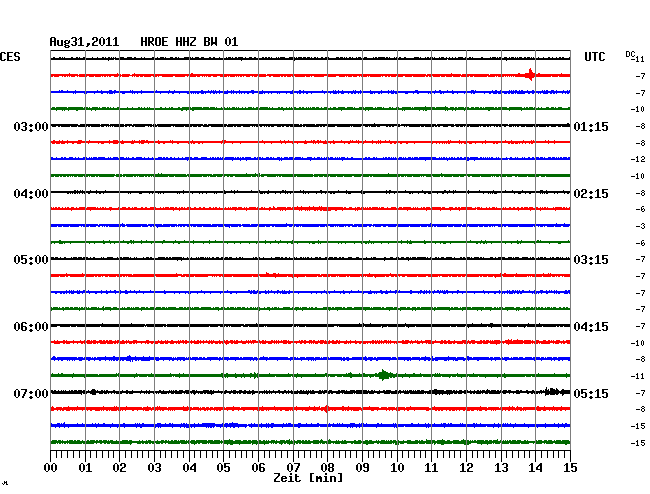
Task: Select minute tick label 03
Action: pyautogui.click(x=154, y=468)
